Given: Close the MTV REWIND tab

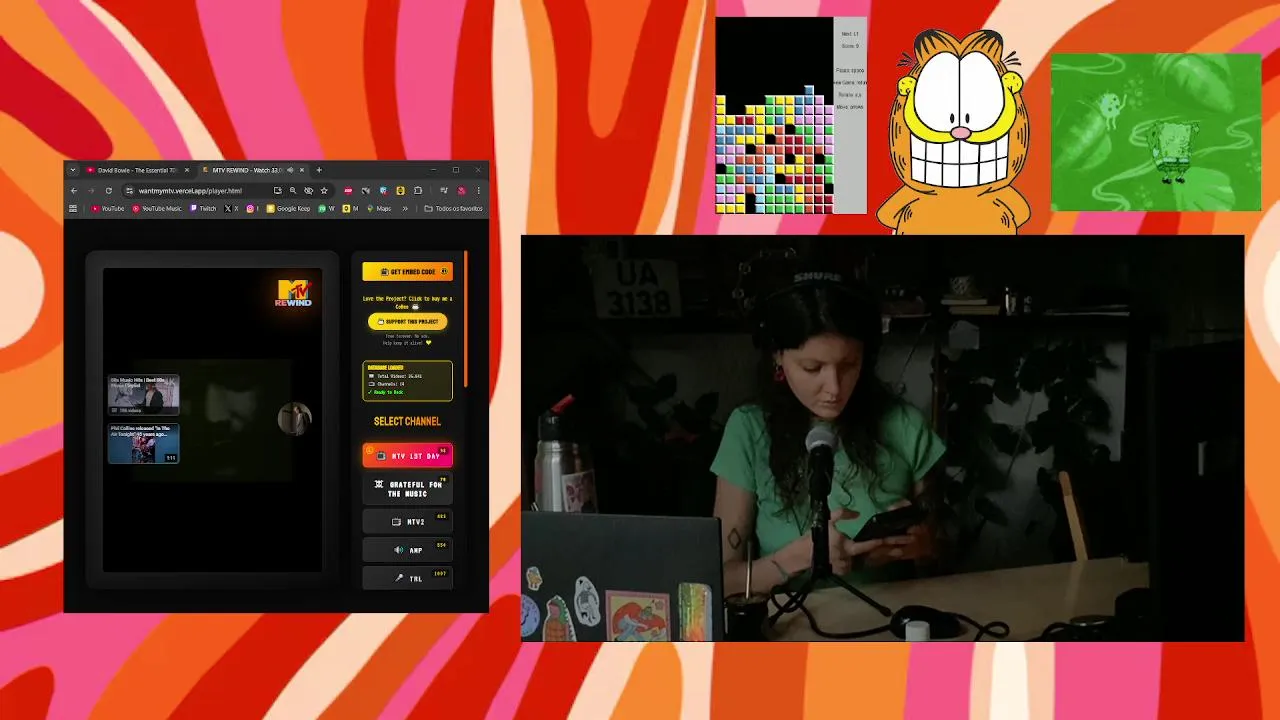Looking at the screenshot, I should point(302,170).
